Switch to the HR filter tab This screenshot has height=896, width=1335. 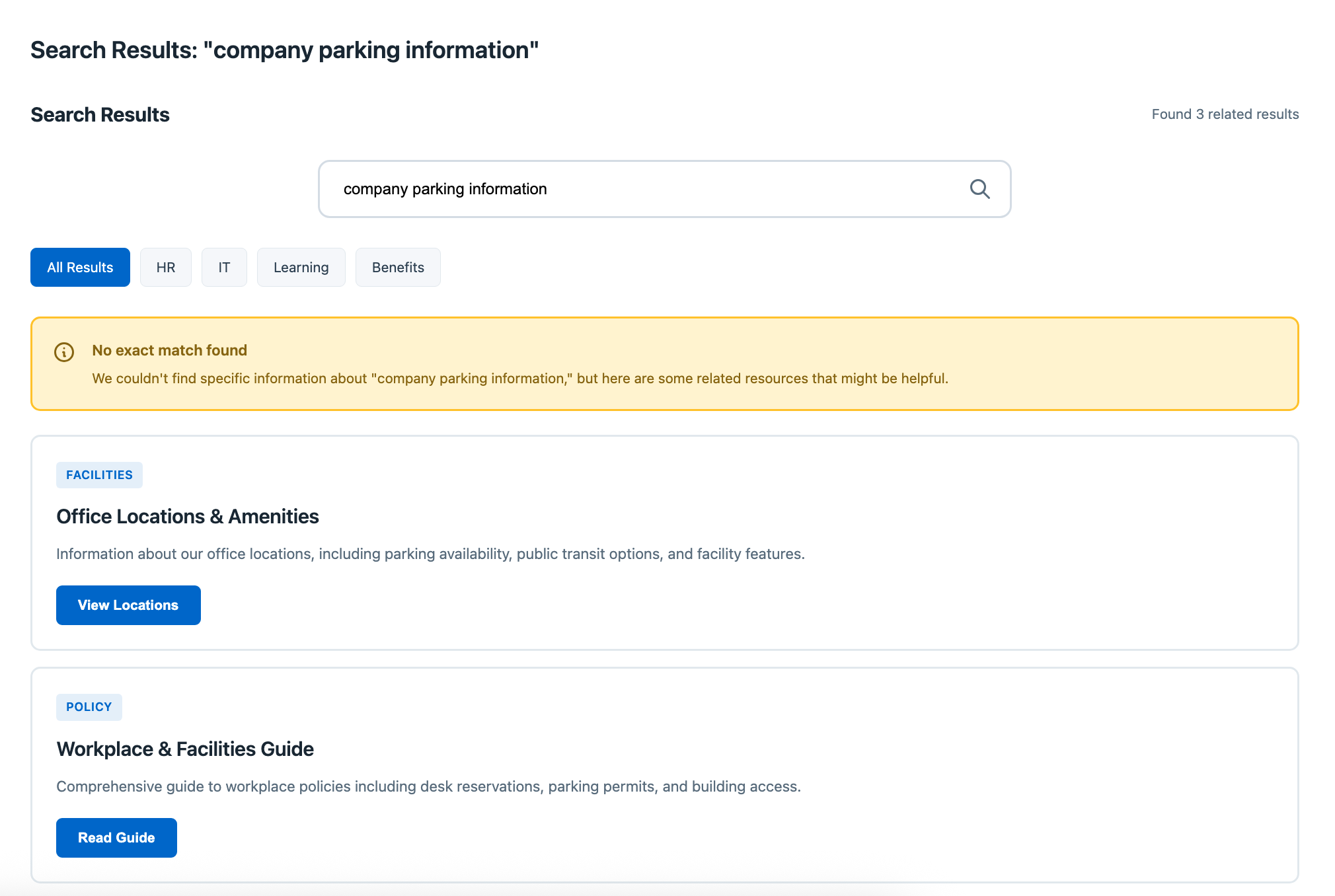(x=165, y=268)
